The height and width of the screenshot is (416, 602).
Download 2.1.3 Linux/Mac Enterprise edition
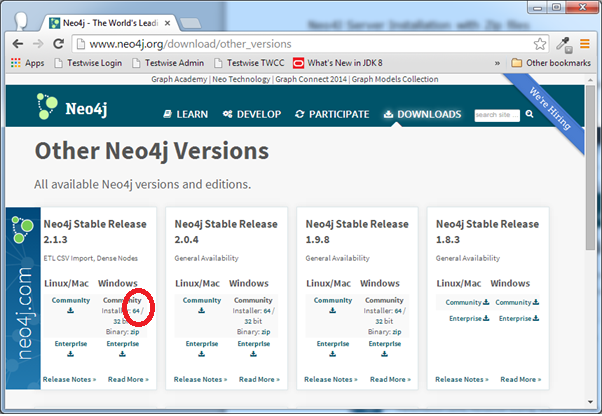pyautogui.click(x=71, y=348)
